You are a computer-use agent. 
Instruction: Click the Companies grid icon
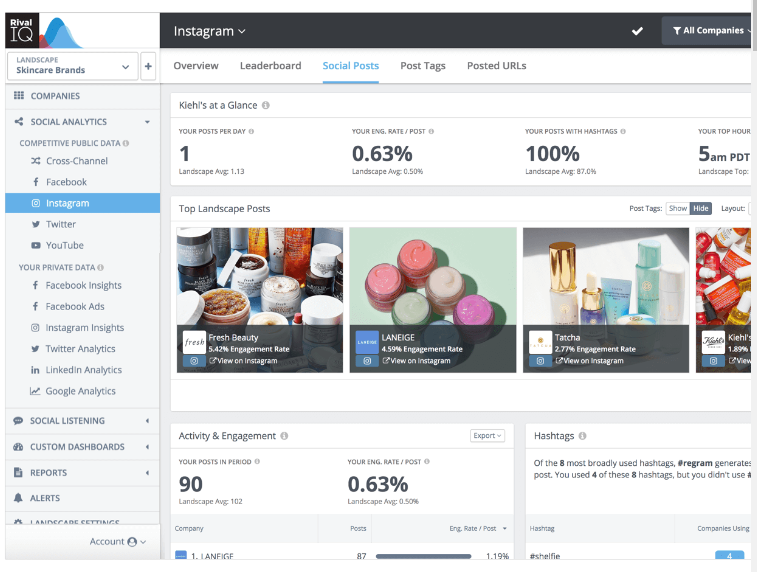click(19, 95)
